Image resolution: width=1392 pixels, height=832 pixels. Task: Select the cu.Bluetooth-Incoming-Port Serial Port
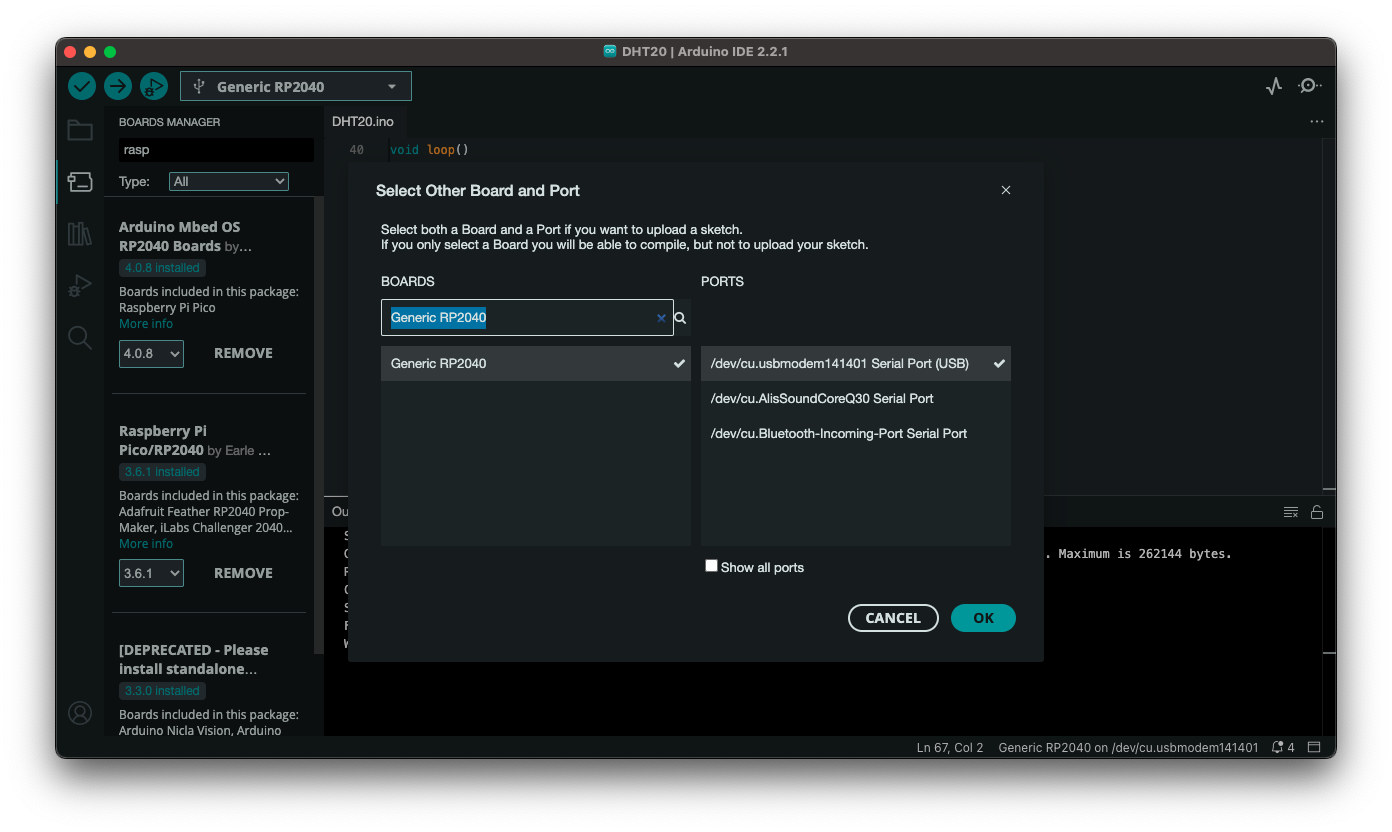[856, 433]
